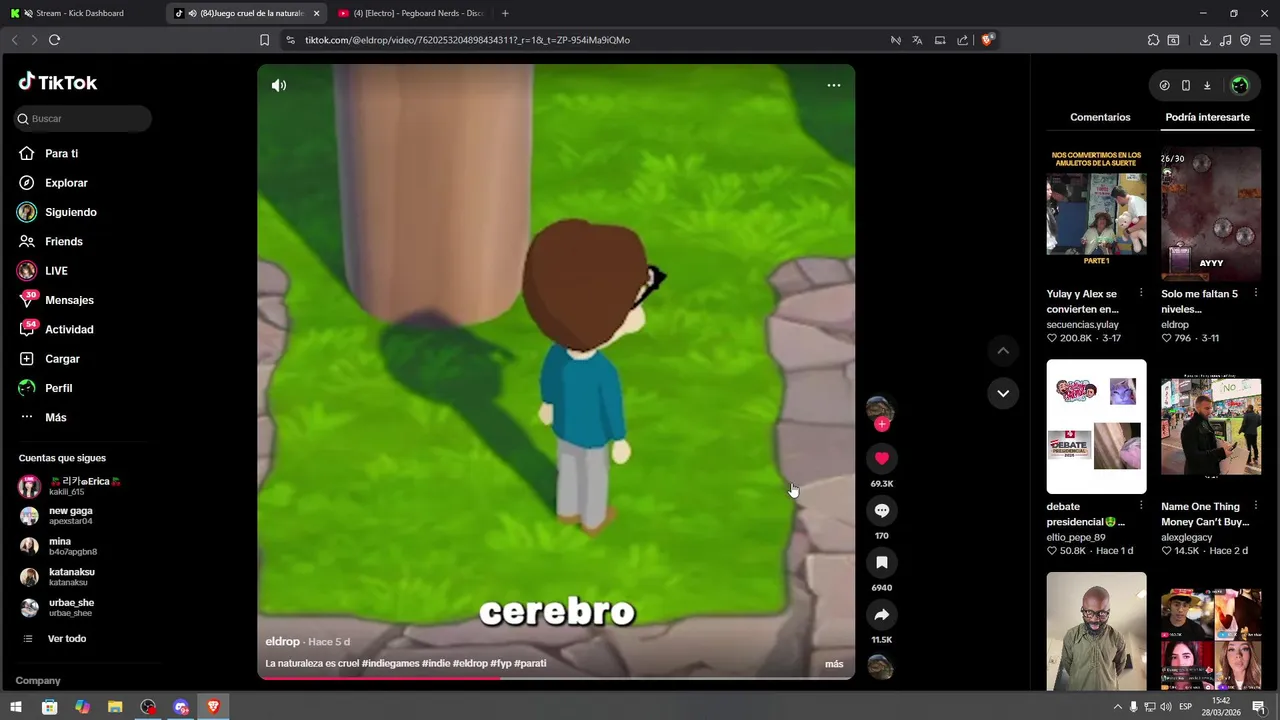The image size is (1280, 720).
Task: Open the profile avatar in the top-right pill
Action: point(1240,85)
